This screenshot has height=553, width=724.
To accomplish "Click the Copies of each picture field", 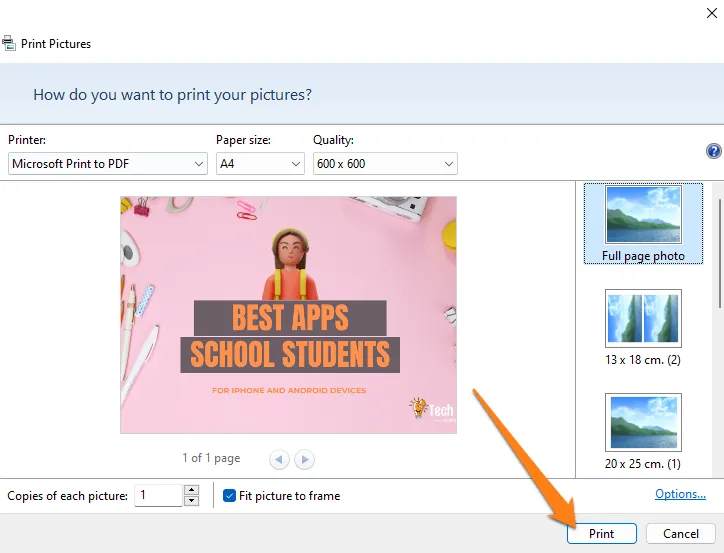I will 158,495.
